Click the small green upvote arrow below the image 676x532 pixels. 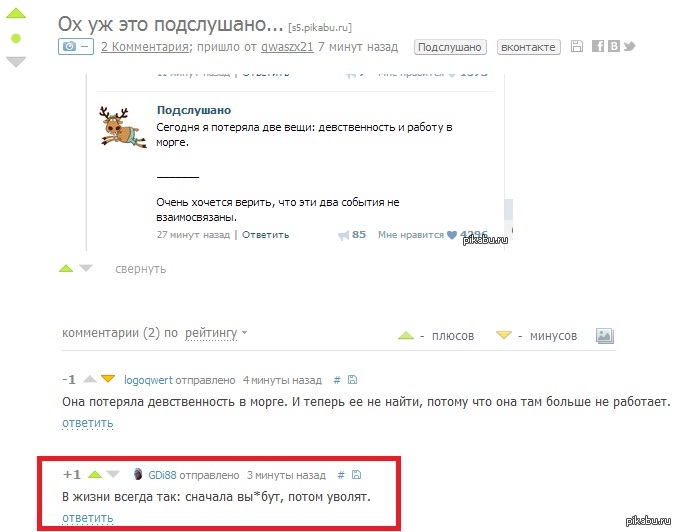[66, 269]
